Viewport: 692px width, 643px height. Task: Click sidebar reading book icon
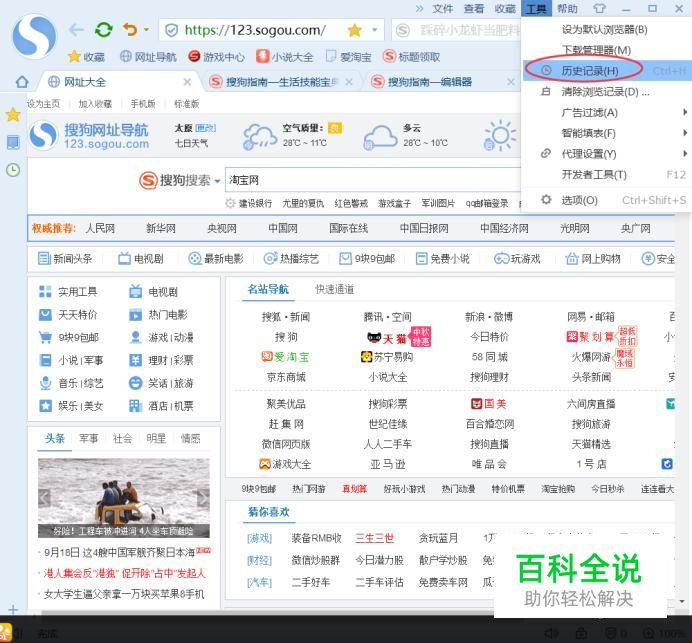13,142
